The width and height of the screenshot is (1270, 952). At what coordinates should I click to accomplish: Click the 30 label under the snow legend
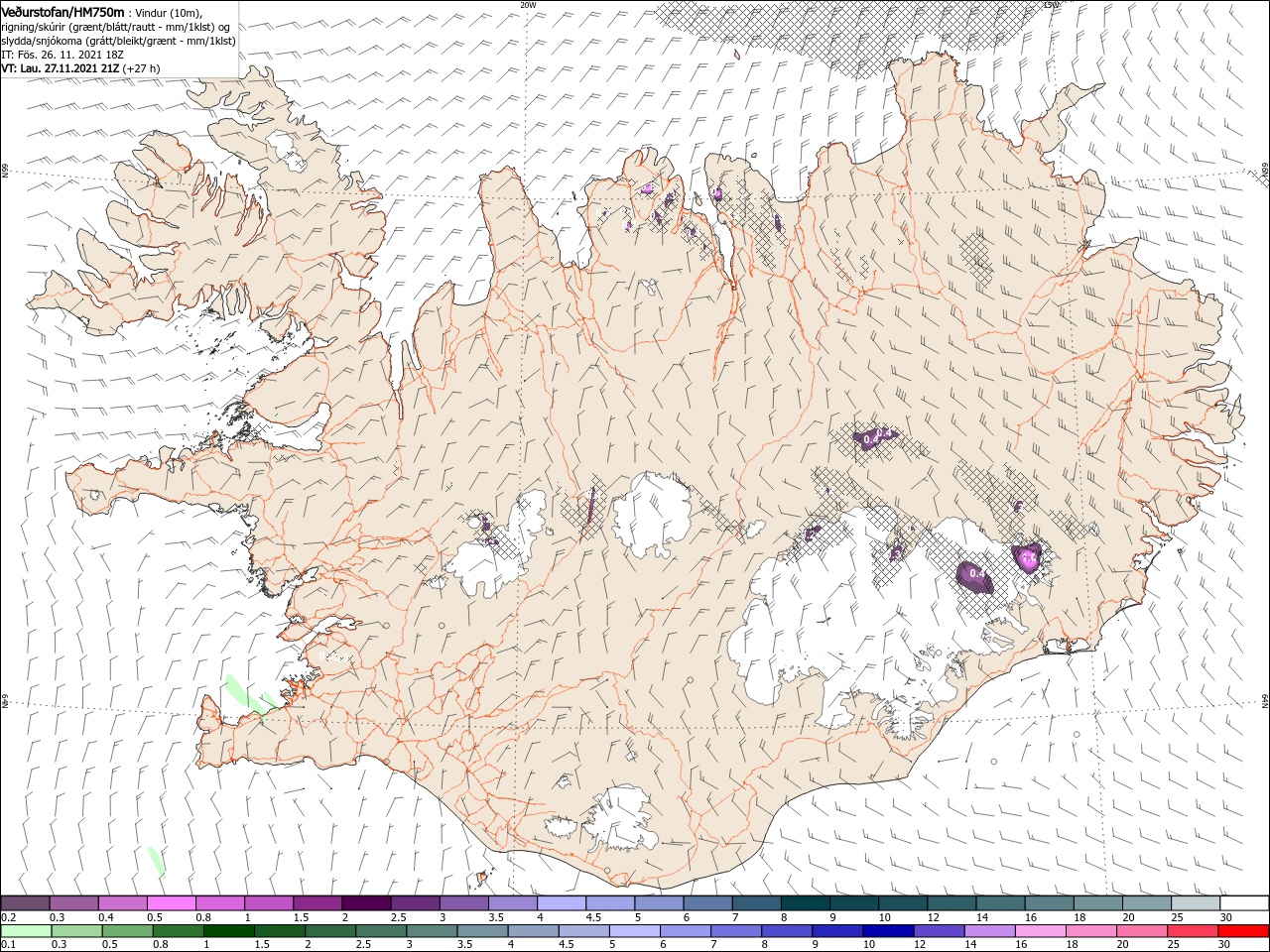click(1224, 917)
